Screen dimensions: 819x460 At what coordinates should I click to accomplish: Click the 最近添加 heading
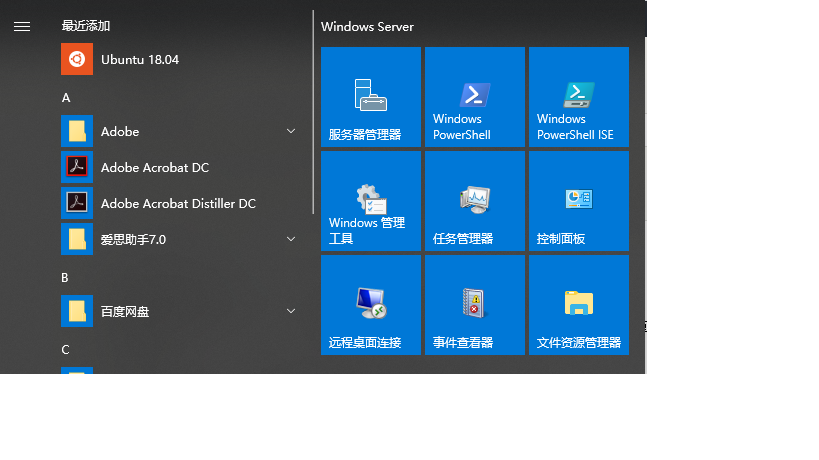pos(86,25)
